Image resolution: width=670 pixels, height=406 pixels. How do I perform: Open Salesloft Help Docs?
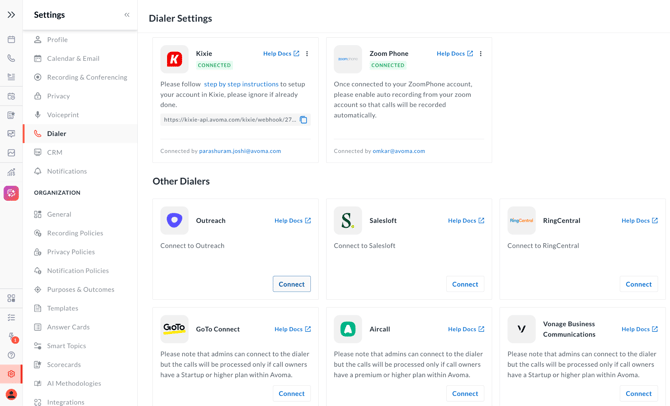pyautogui.click(x=466, y=221)
